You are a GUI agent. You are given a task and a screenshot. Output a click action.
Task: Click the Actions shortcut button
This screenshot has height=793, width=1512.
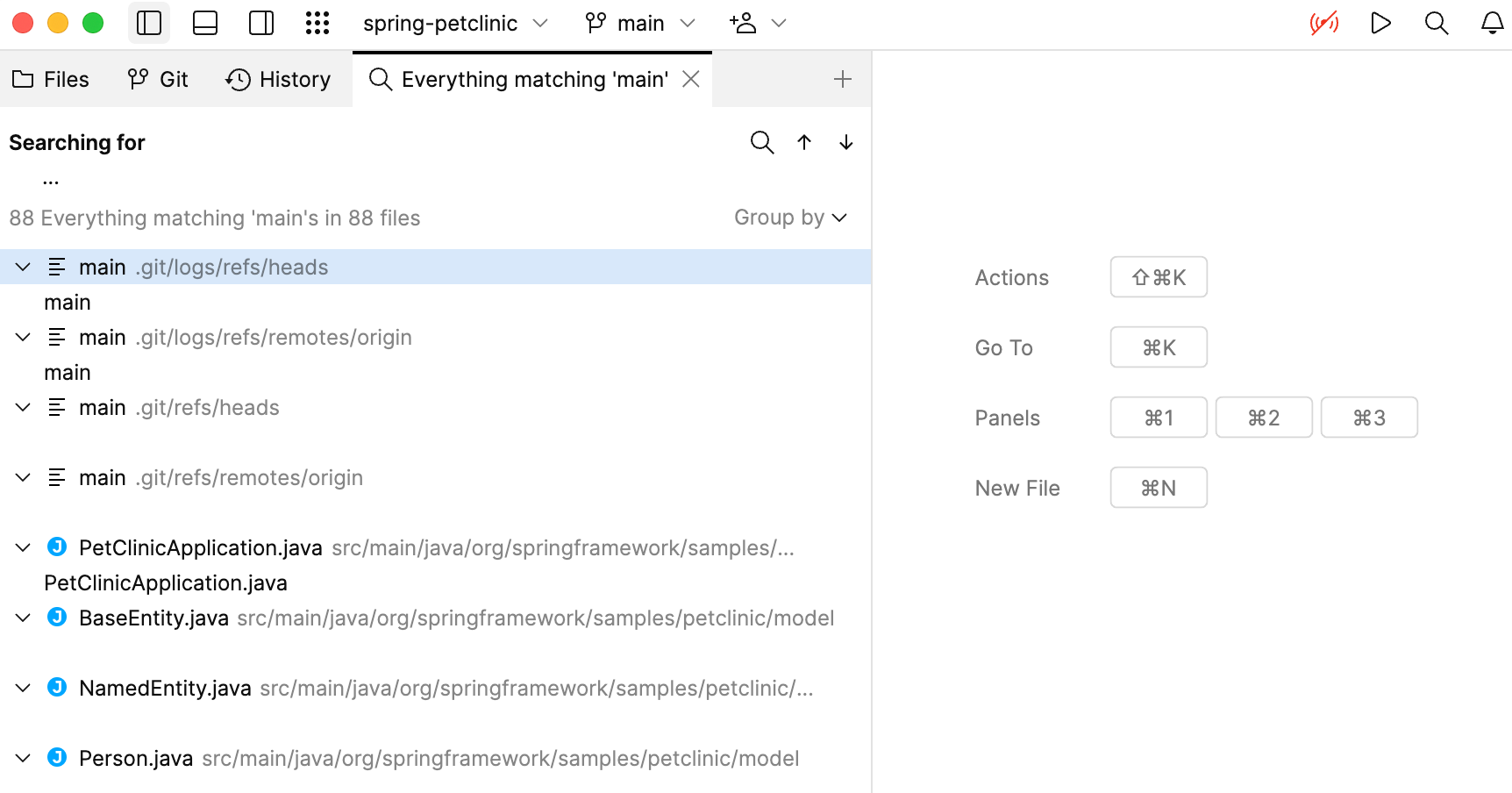[x=1158, y=276]
